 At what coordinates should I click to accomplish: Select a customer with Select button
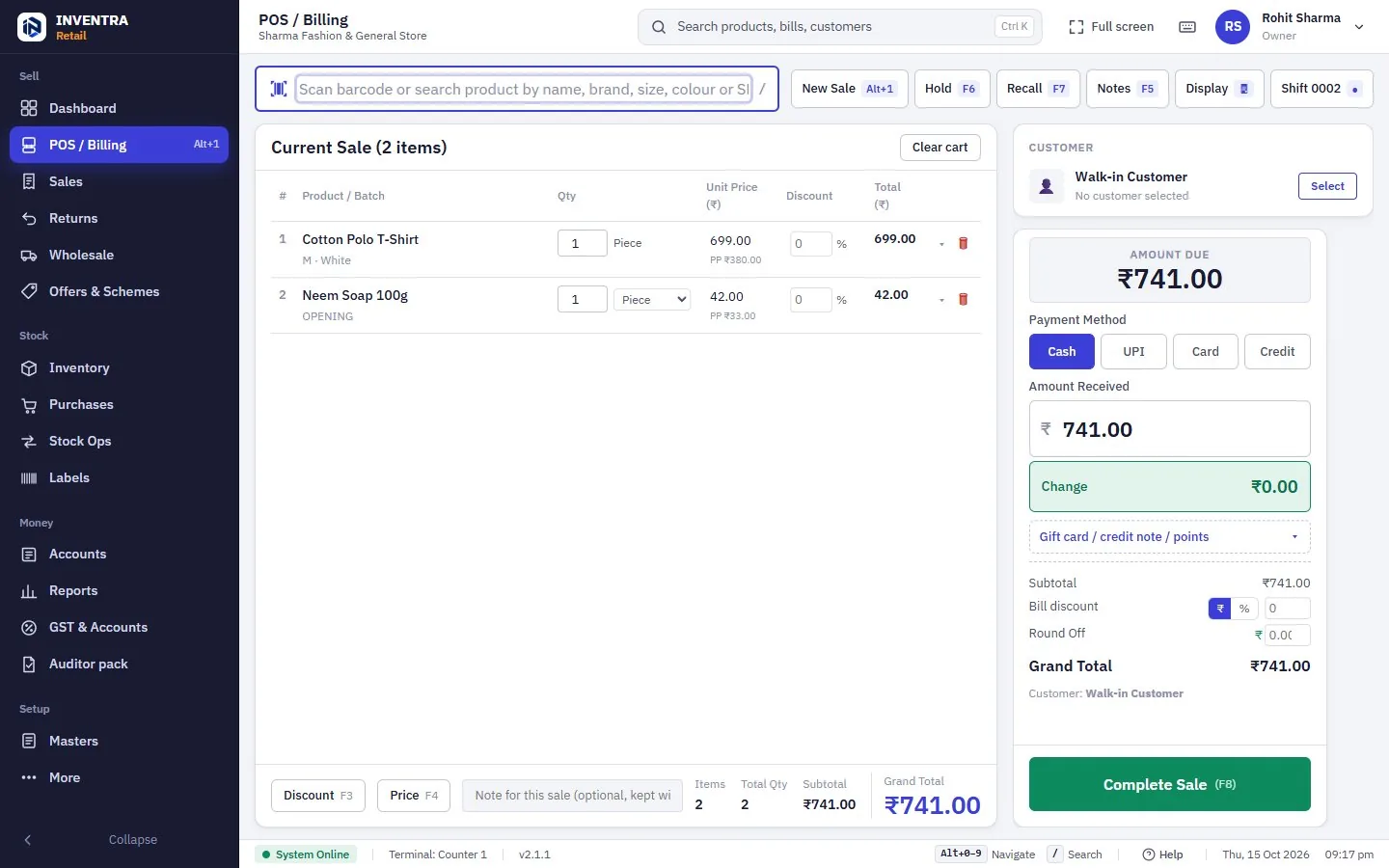pos(1327,186)
